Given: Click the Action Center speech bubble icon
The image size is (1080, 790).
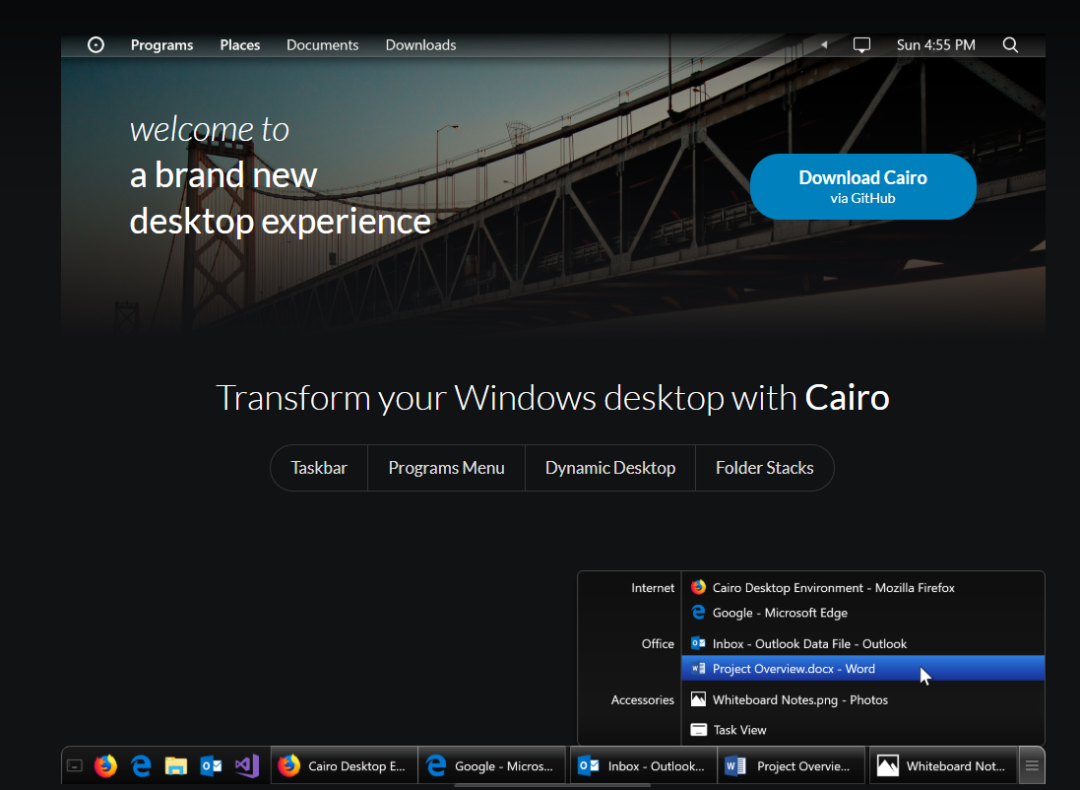Looking at the screenshot, I should coord(862,45).
